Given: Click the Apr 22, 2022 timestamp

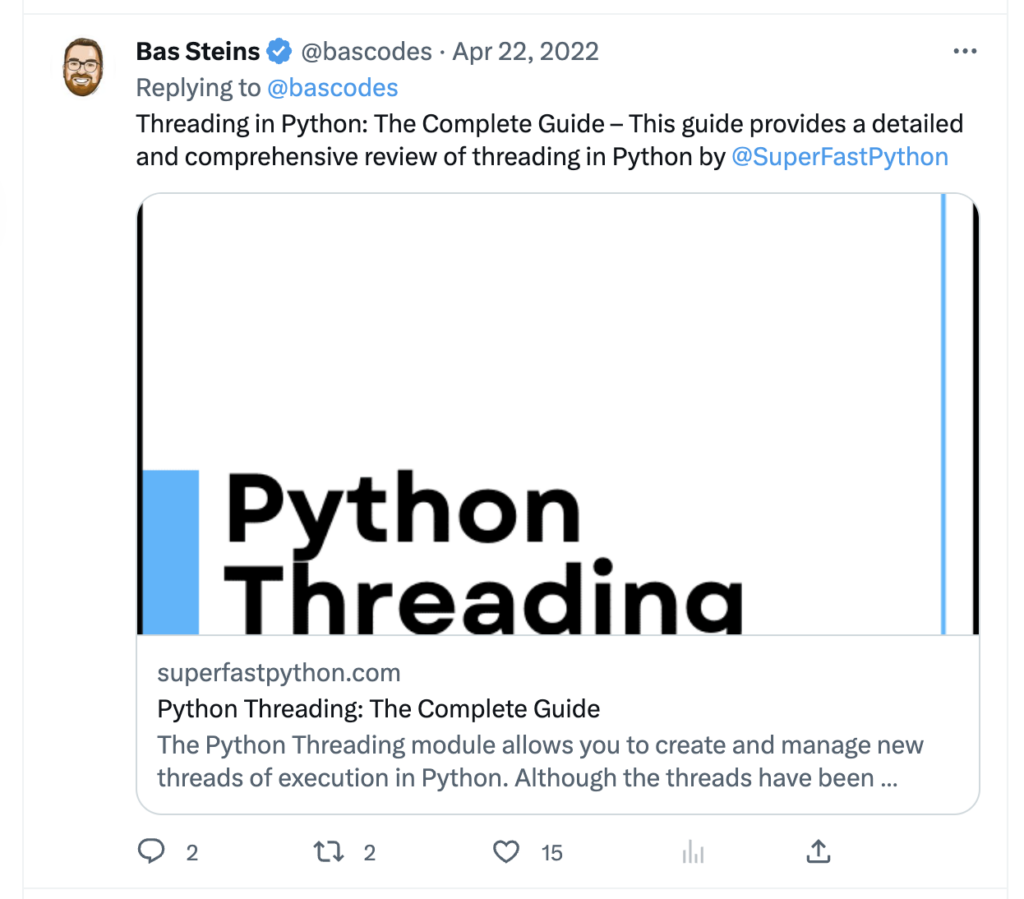Looking at the screenshot, I should pos(525,52).
